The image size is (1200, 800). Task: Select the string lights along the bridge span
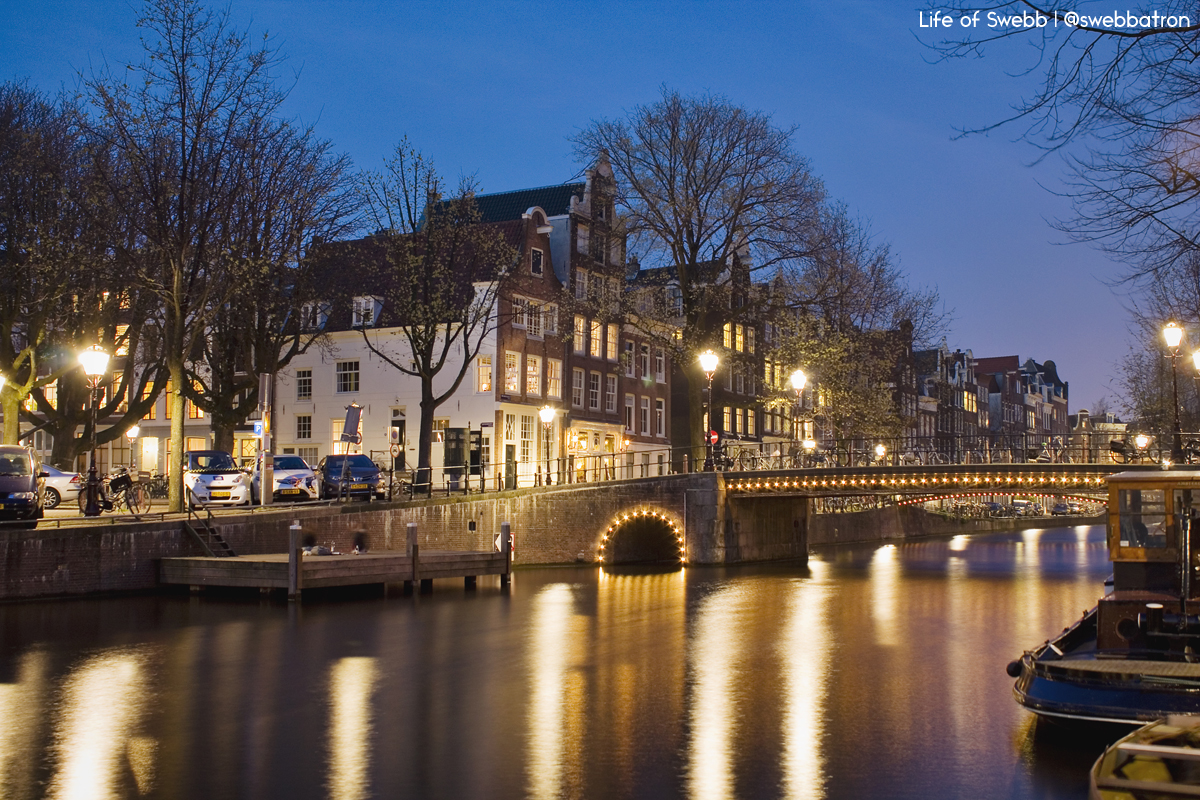pos(915,483)
